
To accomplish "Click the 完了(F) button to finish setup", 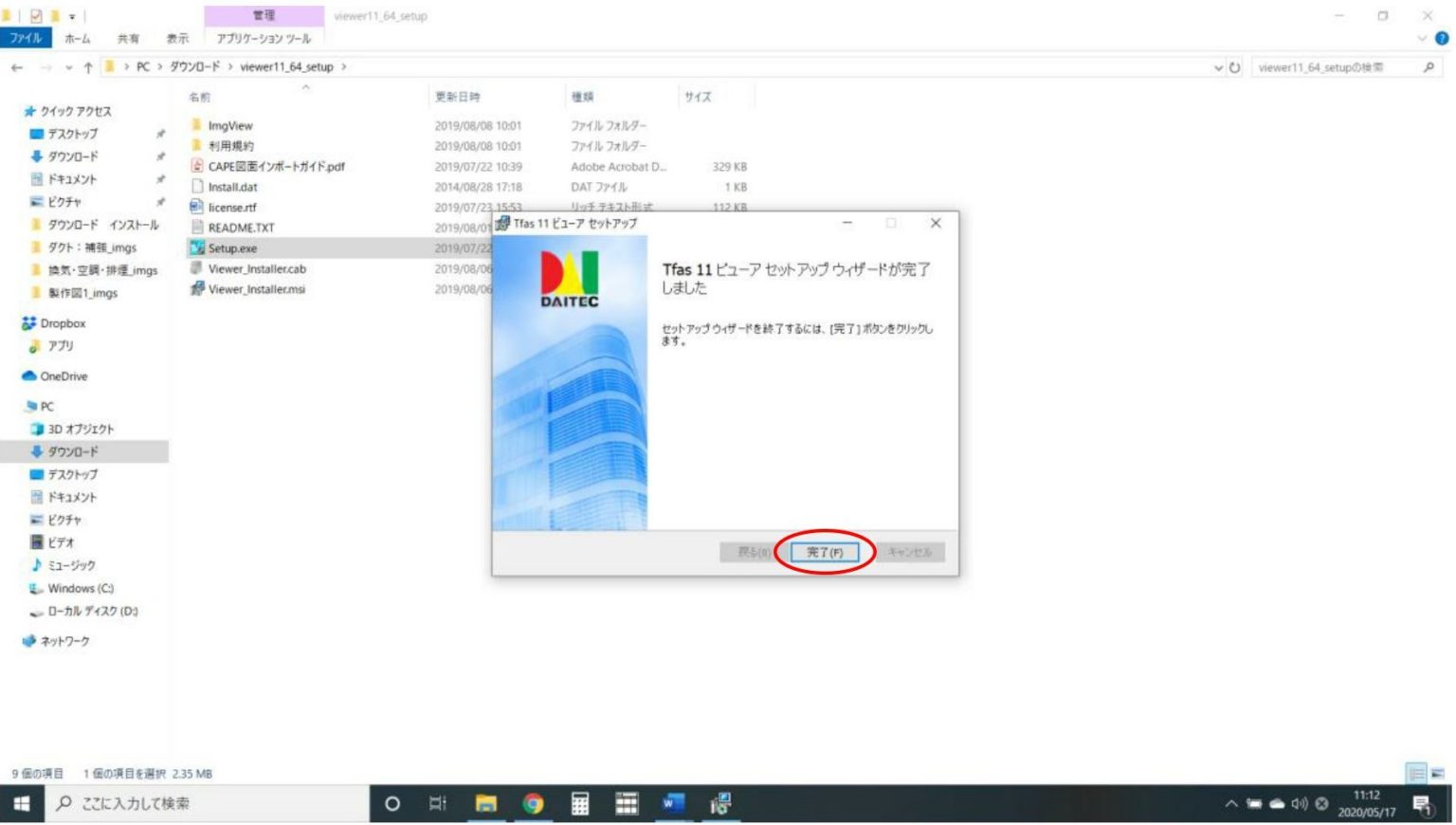I will click(824, 551).
